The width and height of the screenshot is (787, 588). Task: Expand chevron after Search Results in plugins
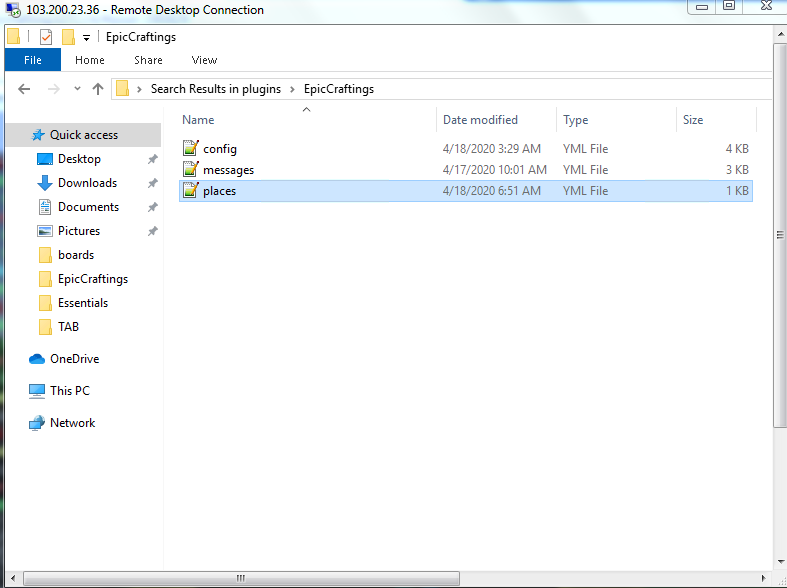pyautogui.click(x=292, y=89)
